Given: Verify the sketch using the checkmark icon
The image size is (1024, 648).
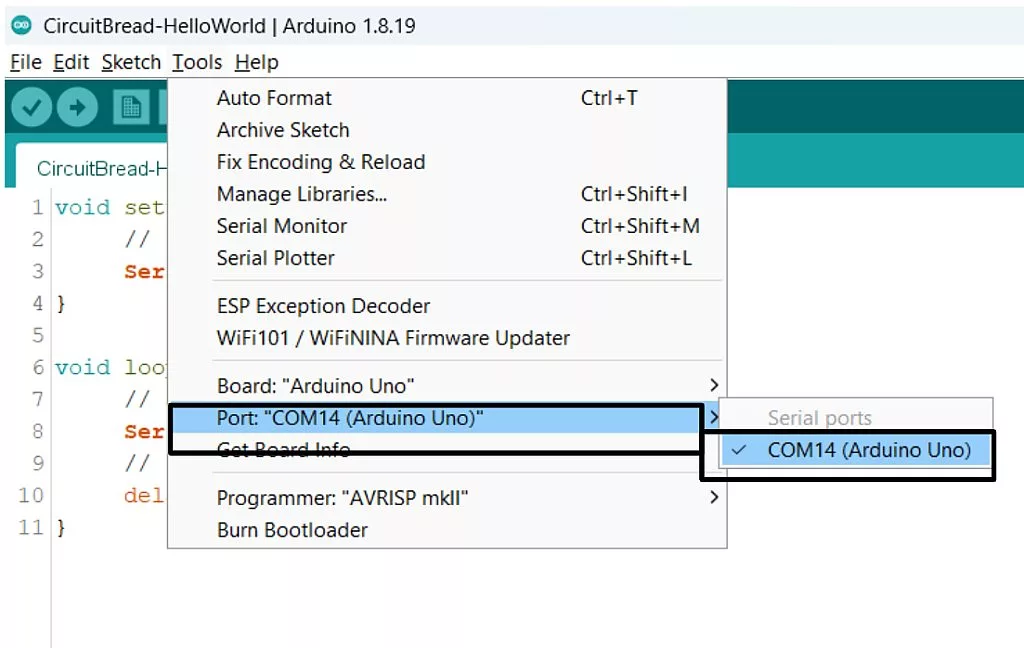Looking at the screenshot, I should click(x=30, y=107).
